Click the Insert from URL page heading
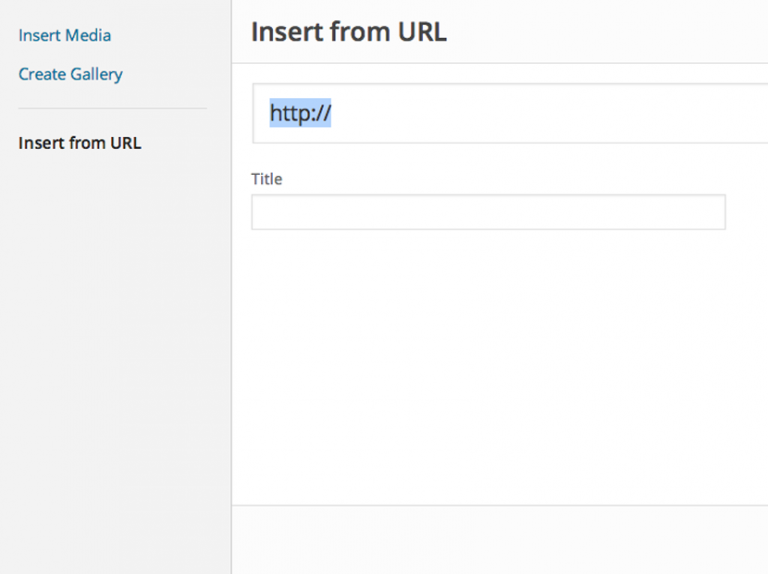This screenshot has width=768, height=574. [348, 32]
